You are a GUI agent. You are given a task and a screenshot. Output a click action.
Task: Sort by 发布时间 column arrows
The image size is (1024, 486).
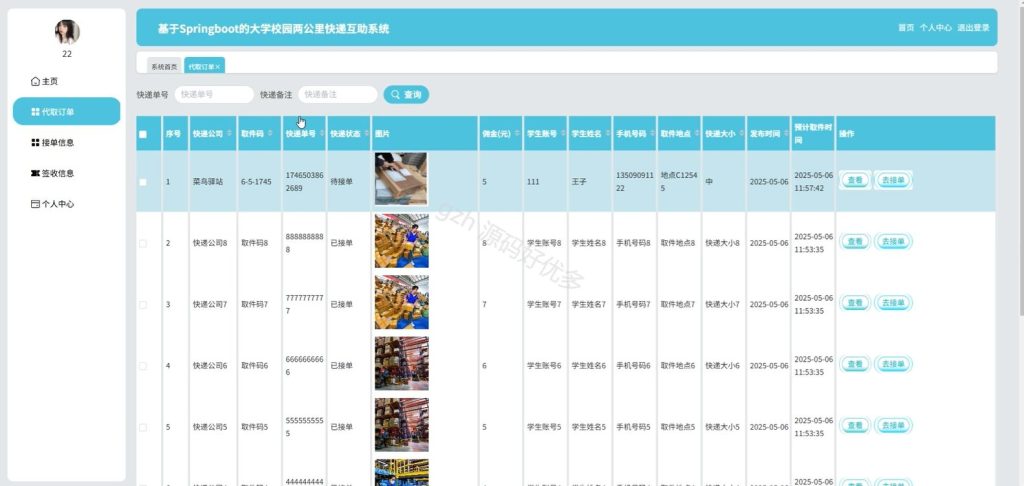point(784,134)
